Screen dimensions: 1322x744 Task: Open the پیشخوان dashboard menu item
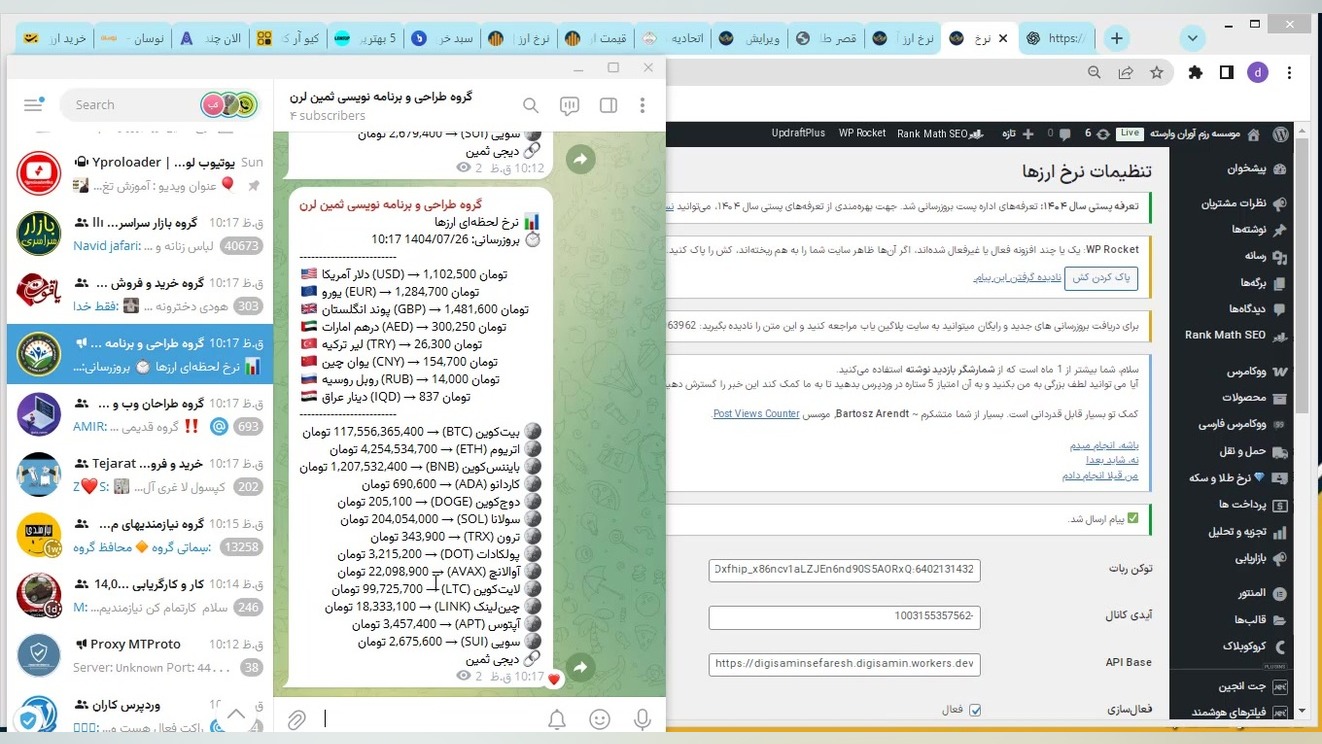coord(1255,169)
